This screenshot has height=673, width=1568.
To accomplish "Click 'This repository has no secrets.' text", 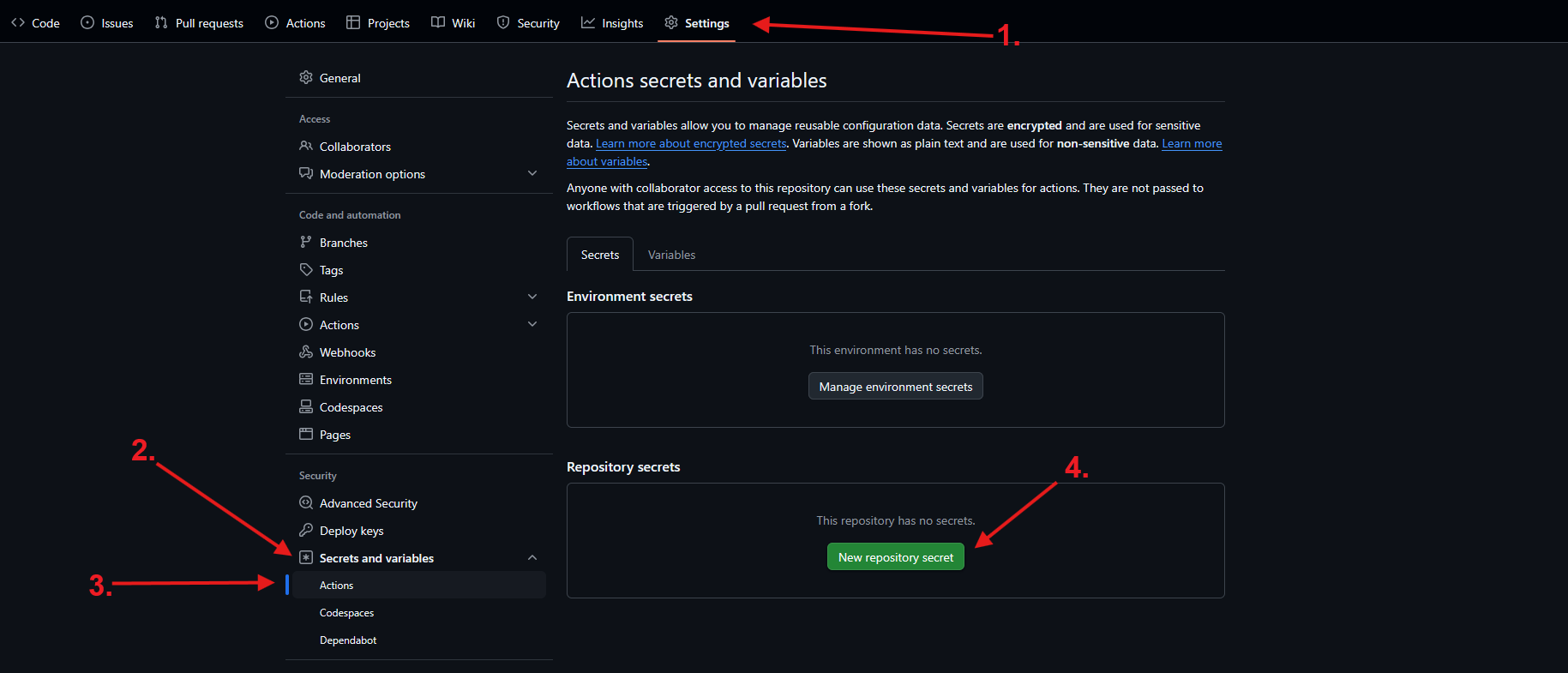I will [896, 520].
